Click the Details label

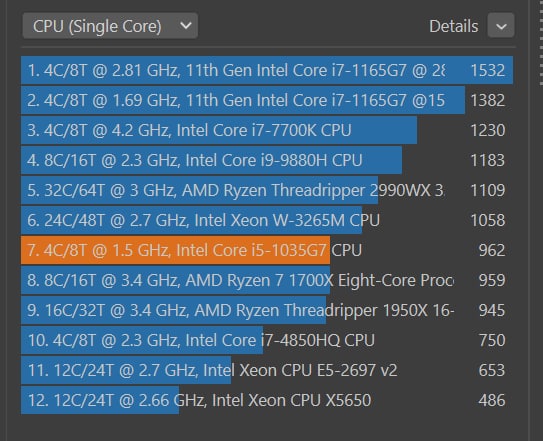[x=454, y=26]
